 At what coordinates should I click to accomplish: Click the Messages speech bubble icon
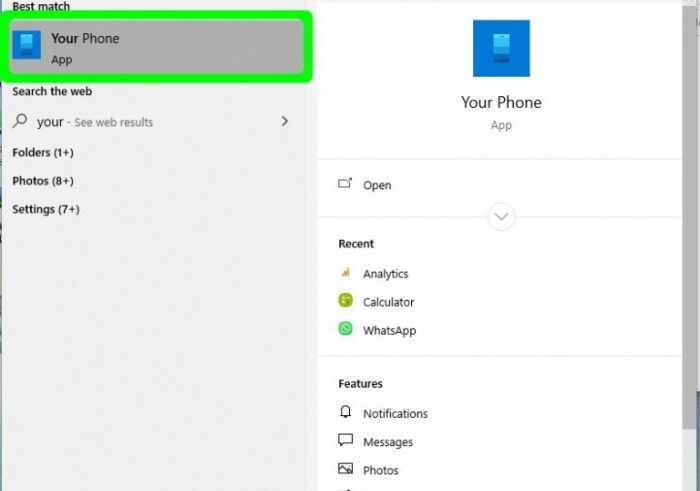pyautogui.click(x=346, y=441)
